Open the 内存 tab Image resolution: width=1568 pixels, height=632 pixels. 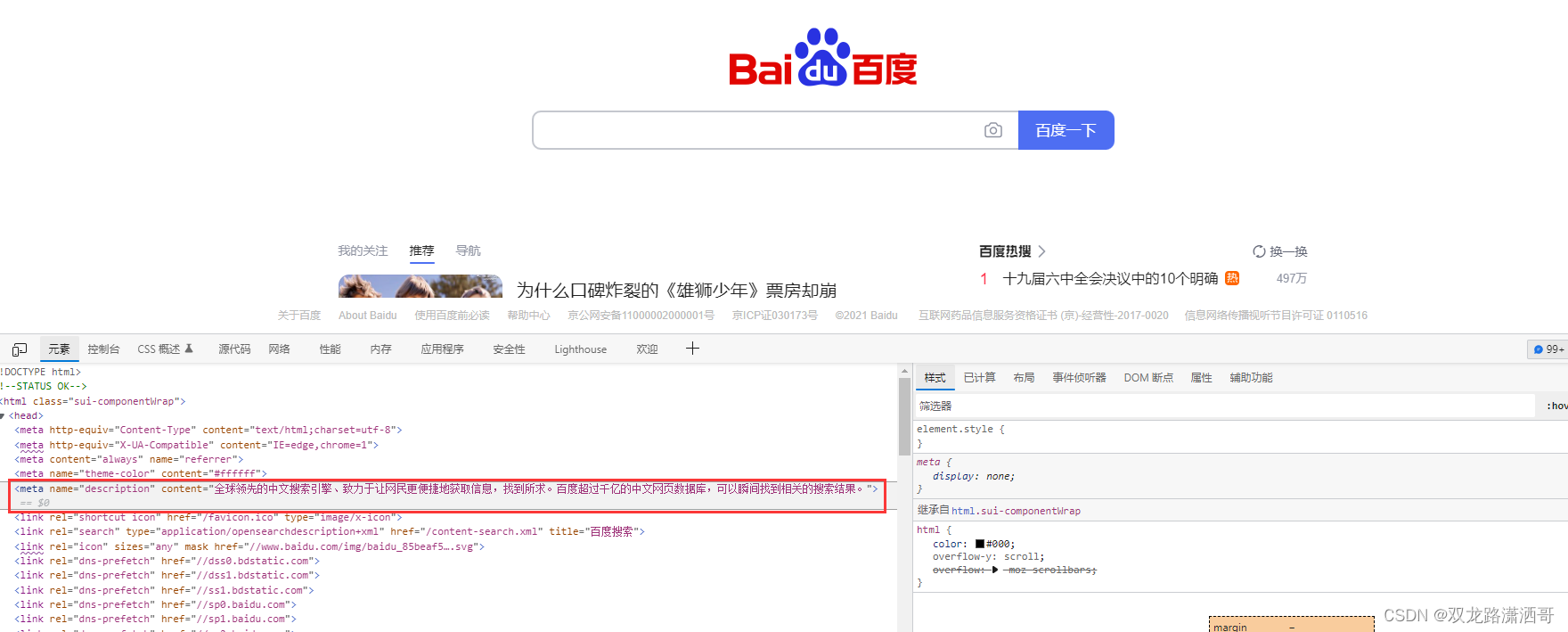pos(380,349)
